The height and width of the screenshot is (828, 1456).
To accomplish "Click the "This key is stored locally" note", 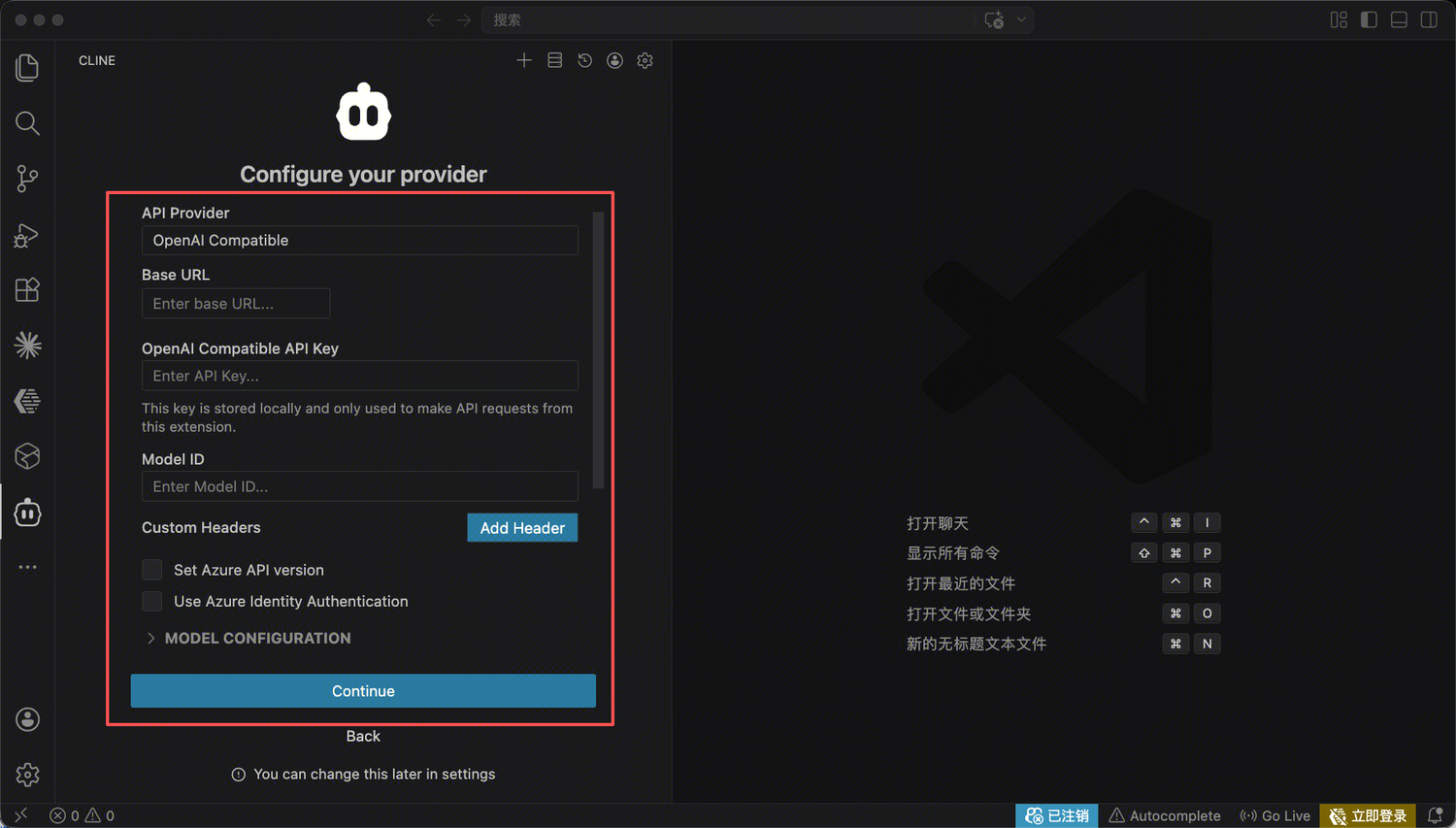I will click(x=357, y=417).
